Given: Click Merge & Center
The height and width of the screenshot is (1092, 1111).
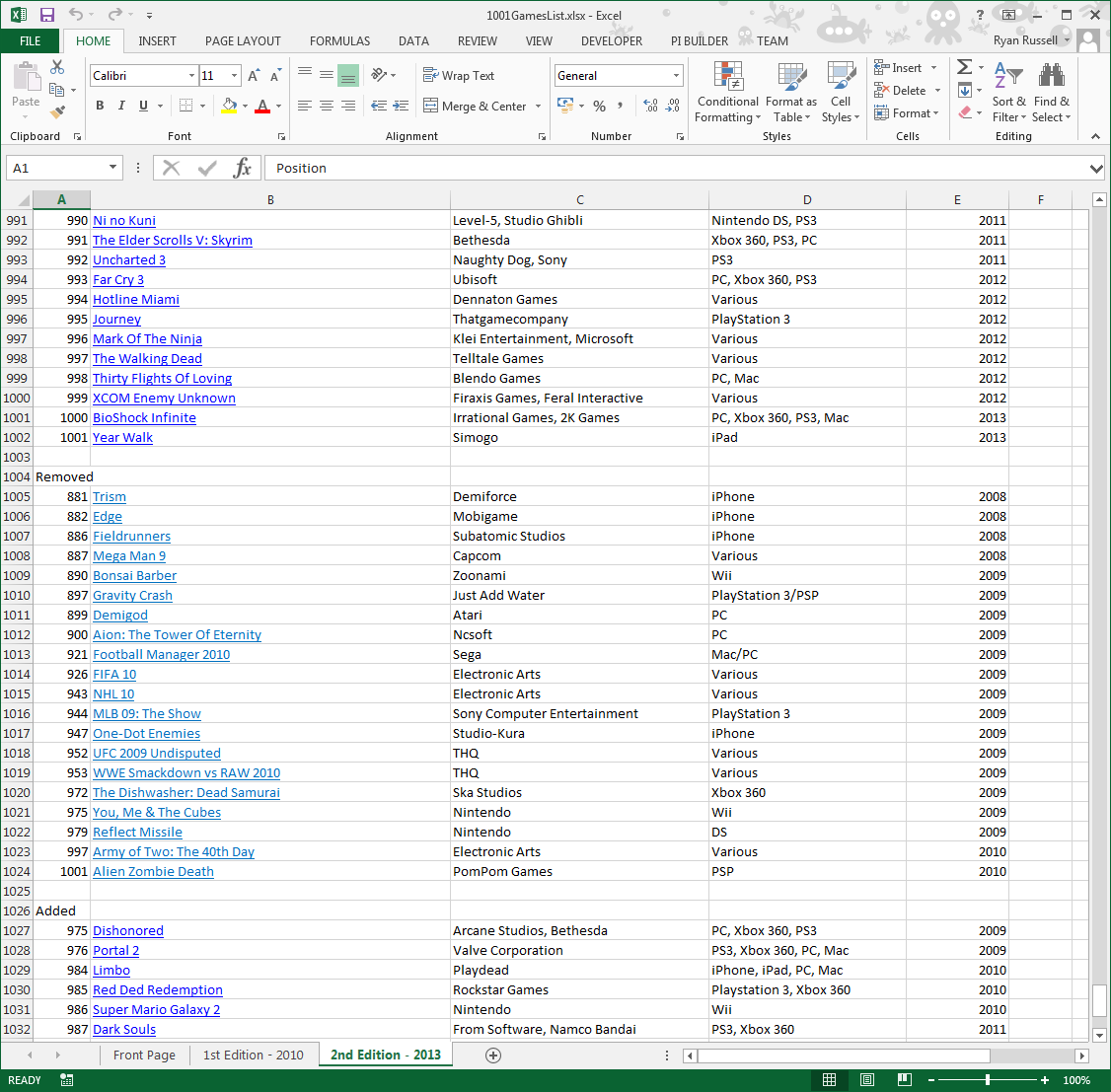Looking at the screenshot, I should tap(475, 106).
